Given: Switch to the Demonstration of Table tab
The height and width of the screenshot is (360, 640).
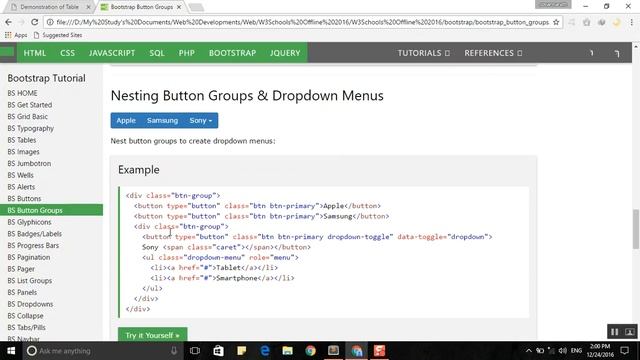Looking at the screenshot, I should pos(49,7).
